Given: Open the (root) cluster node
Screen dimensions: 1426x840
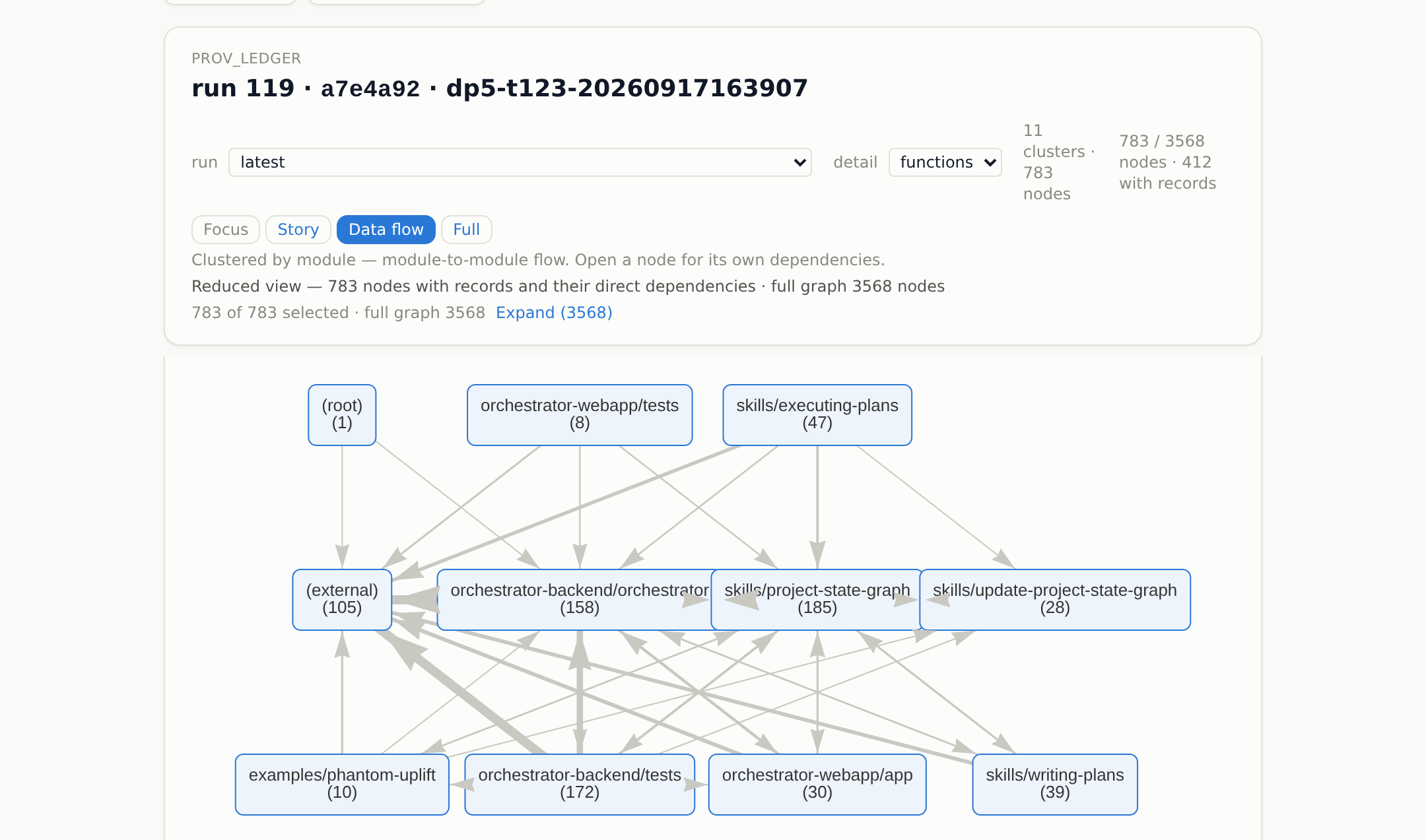Looking at the screenshot, I should click(342, 415).
